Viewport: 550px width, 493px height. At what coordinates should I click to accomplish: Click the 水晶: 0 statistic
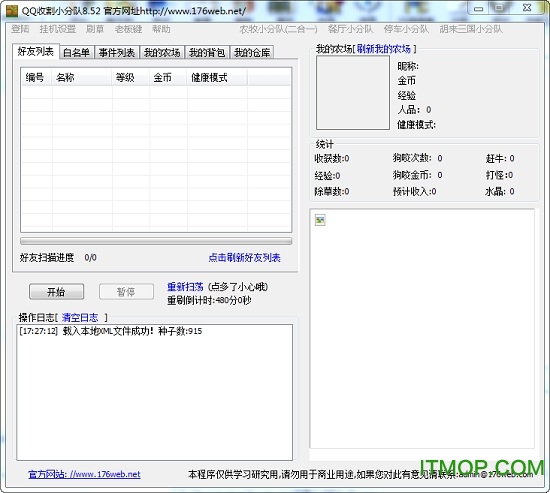pos(500,191)
